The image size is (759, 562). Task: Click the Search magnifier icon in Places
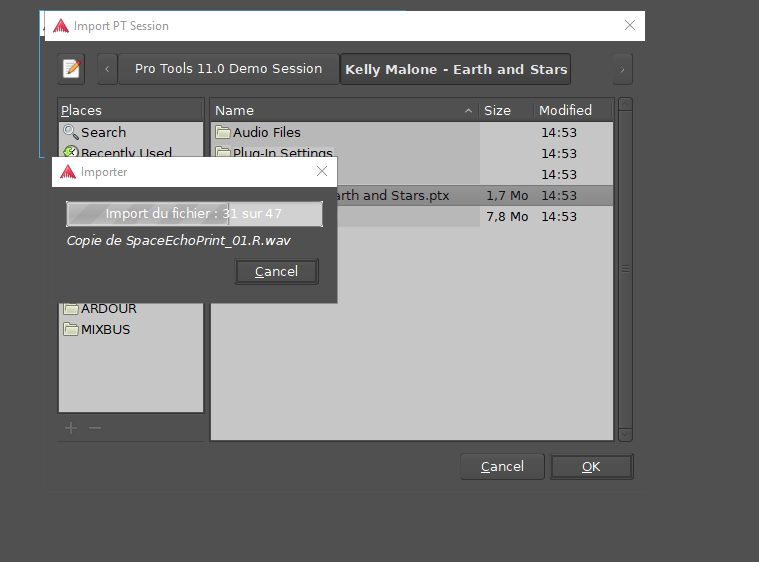[70, 132]
